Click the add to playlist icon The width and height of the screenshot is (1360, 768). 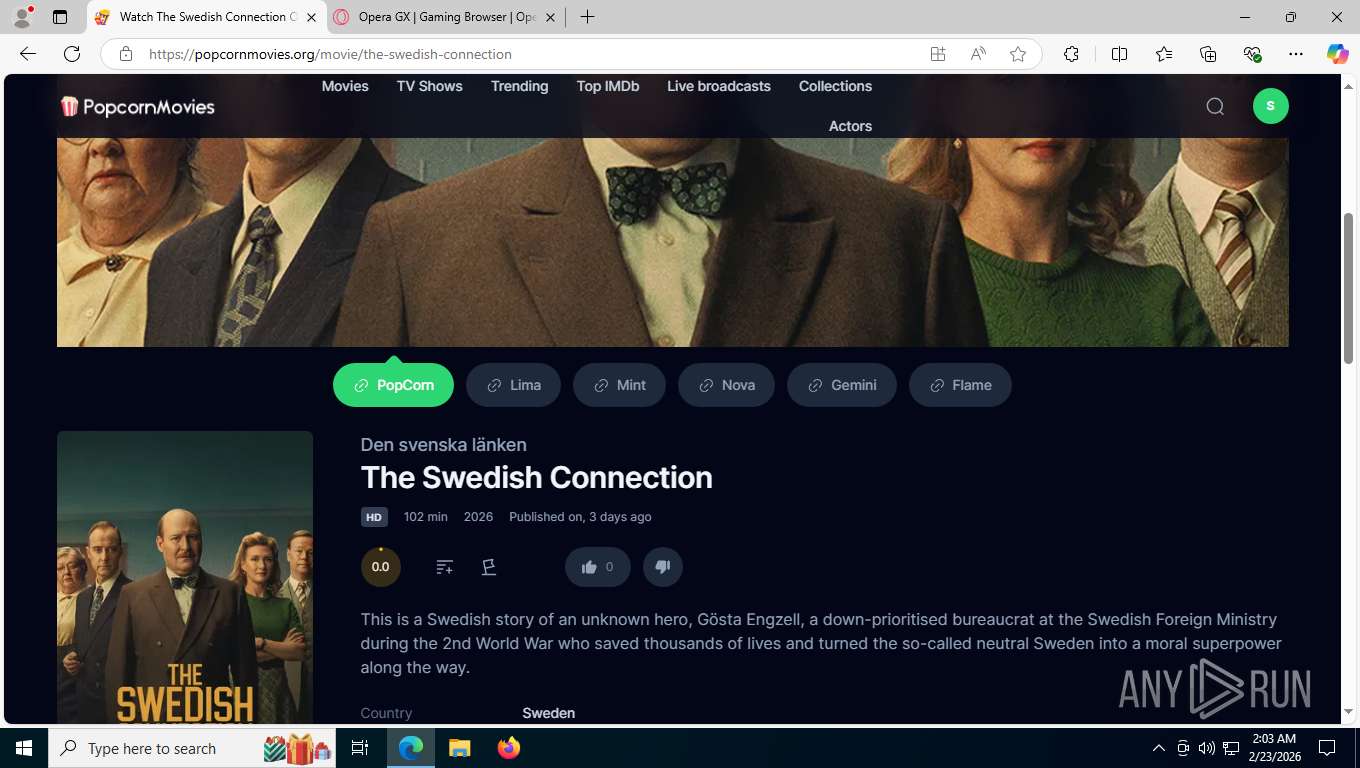[445, 567]
